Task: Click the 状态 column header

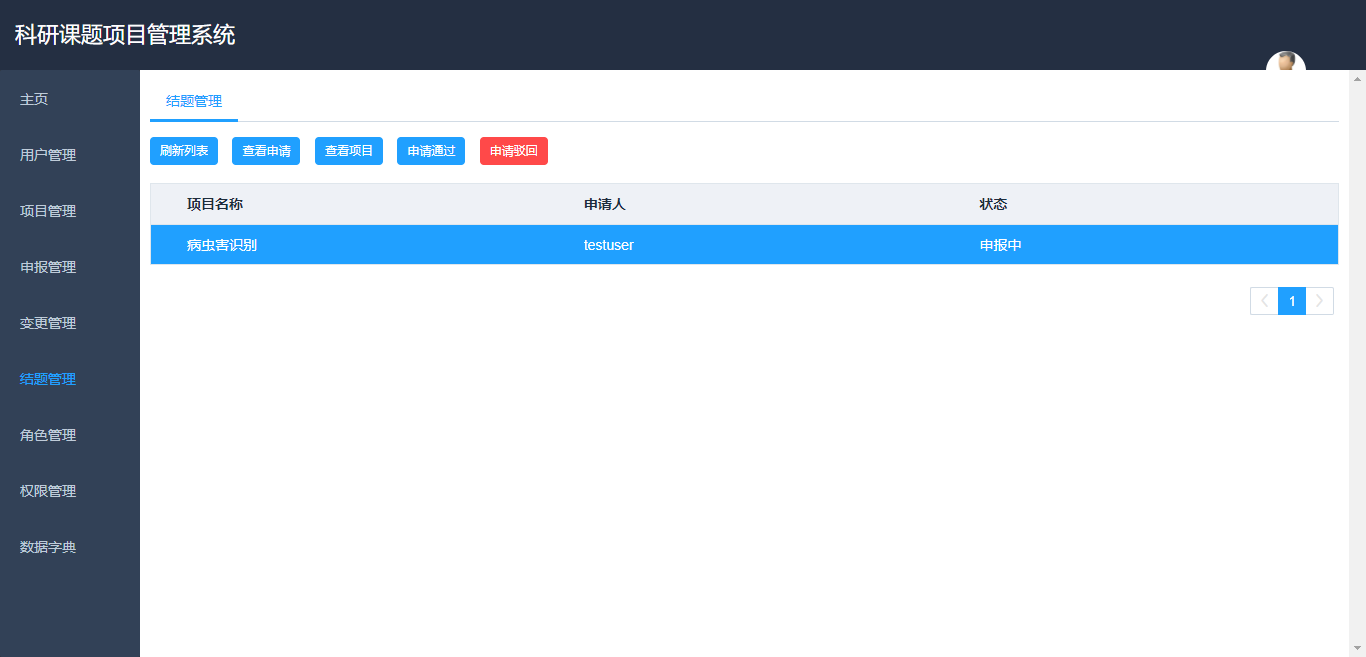Action: (x=993, y=204)
